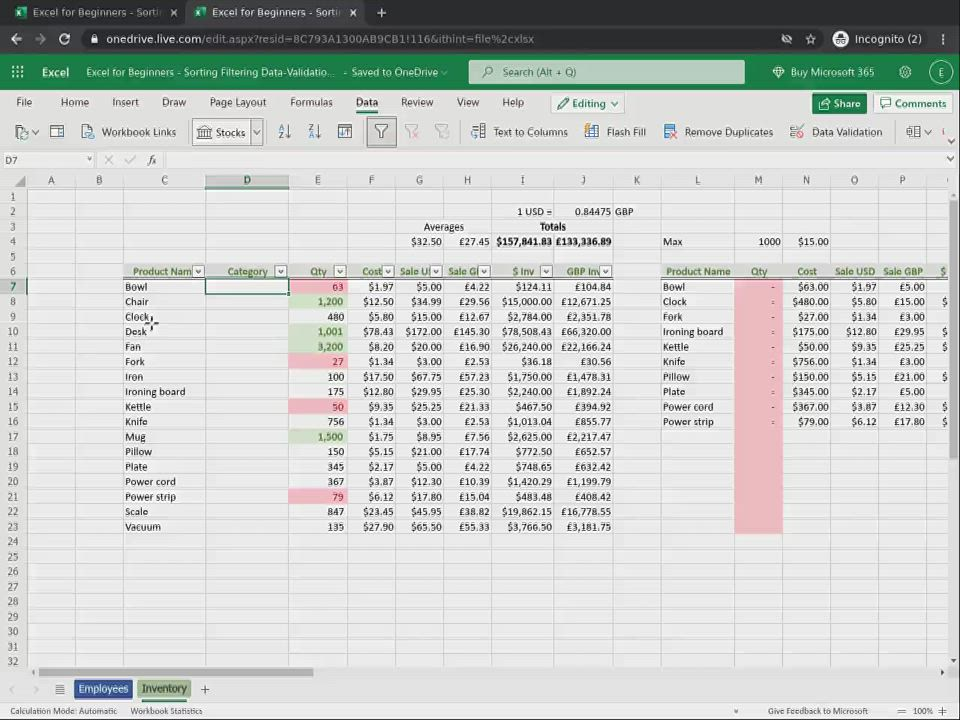Viewport: 960px width, 720px height.
Task: Open the Product Name filter dropdown
Action: tap(198, 271)
